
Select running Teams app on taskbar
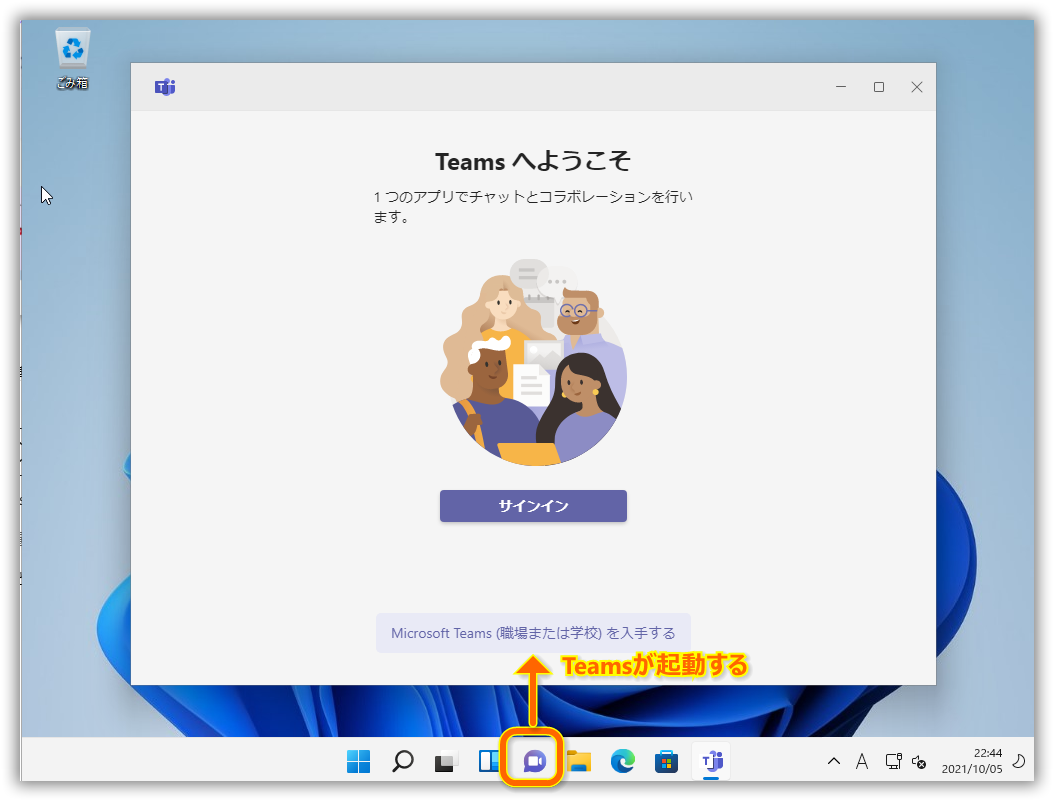pyautogui.click(x=711, y=761)
